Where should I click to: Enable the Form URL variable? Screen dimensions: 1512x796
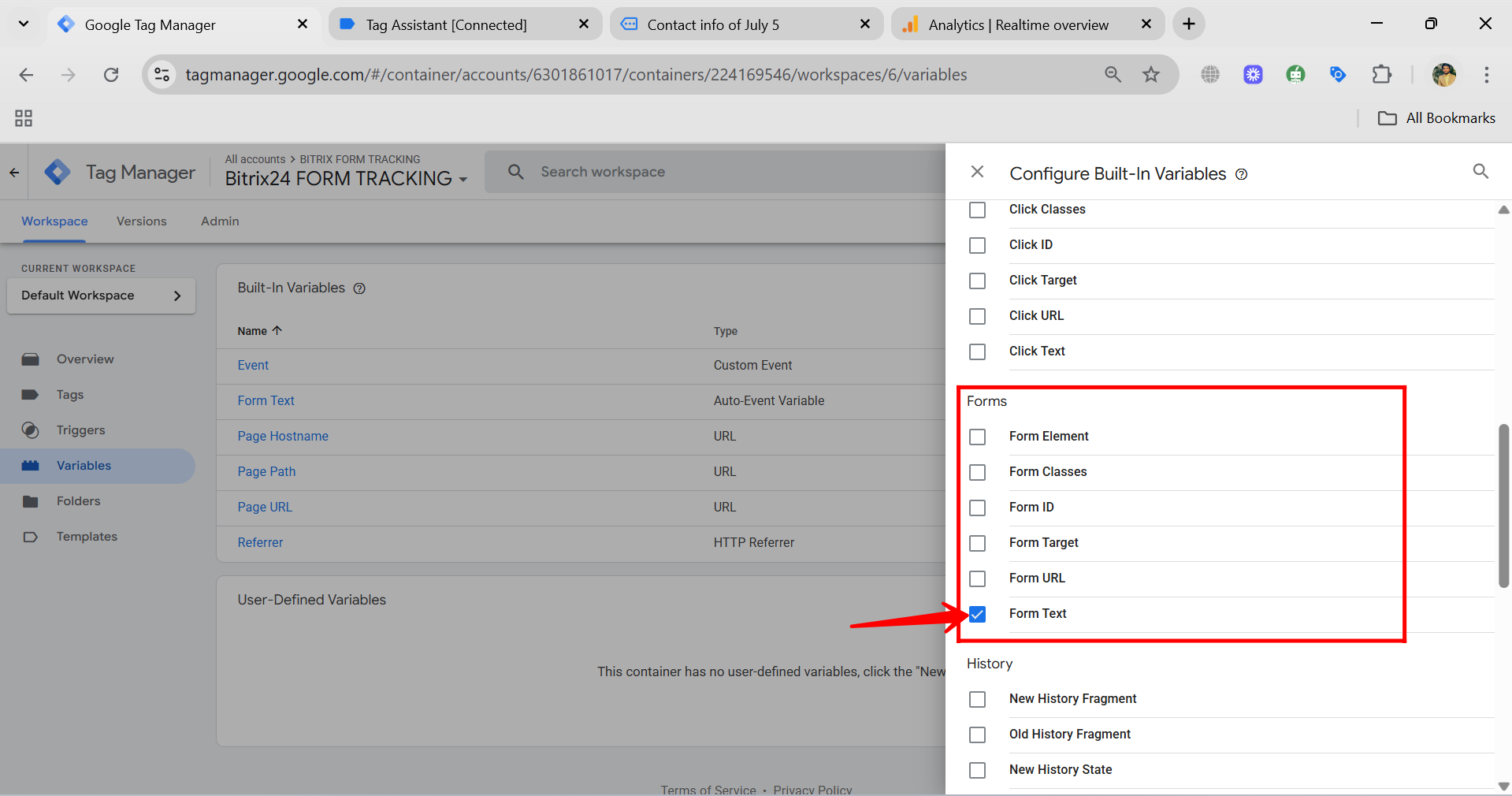977,578
